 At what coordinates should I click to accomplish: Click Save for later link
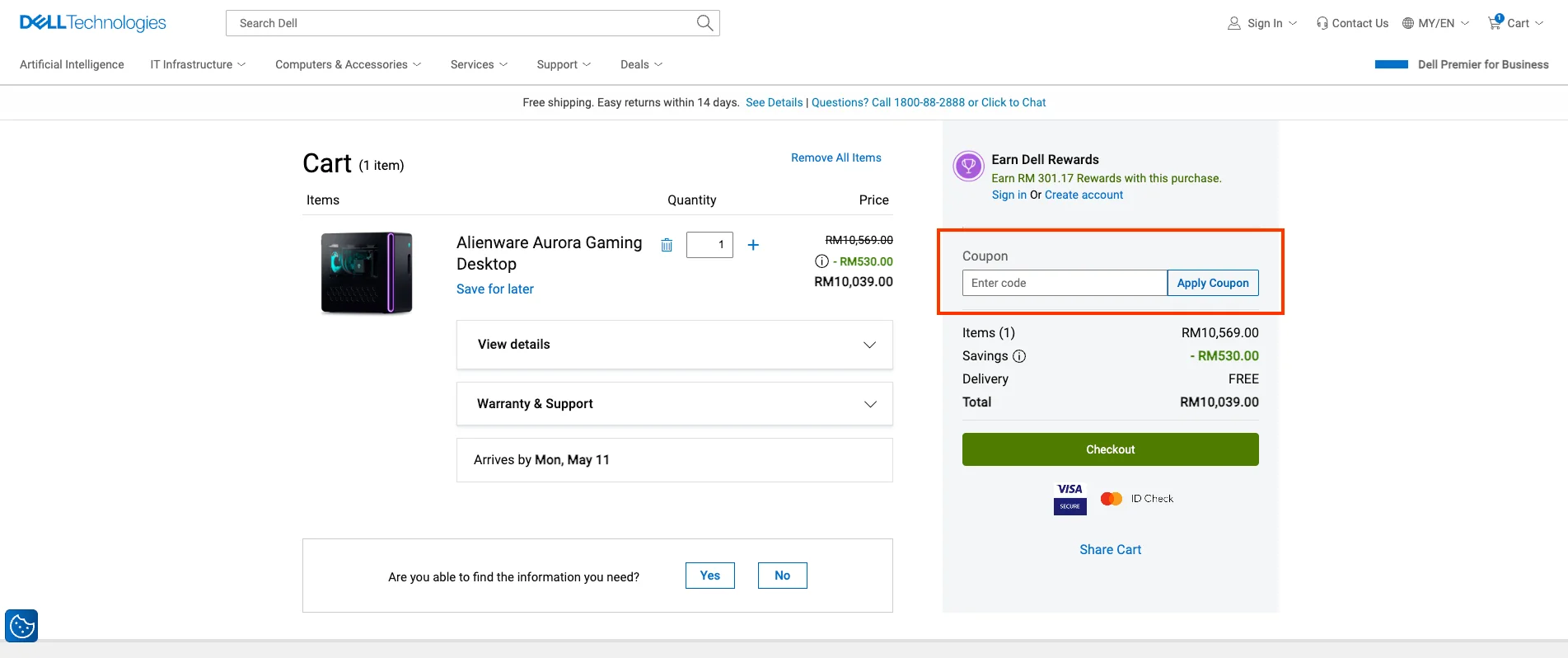click(495, 289)
